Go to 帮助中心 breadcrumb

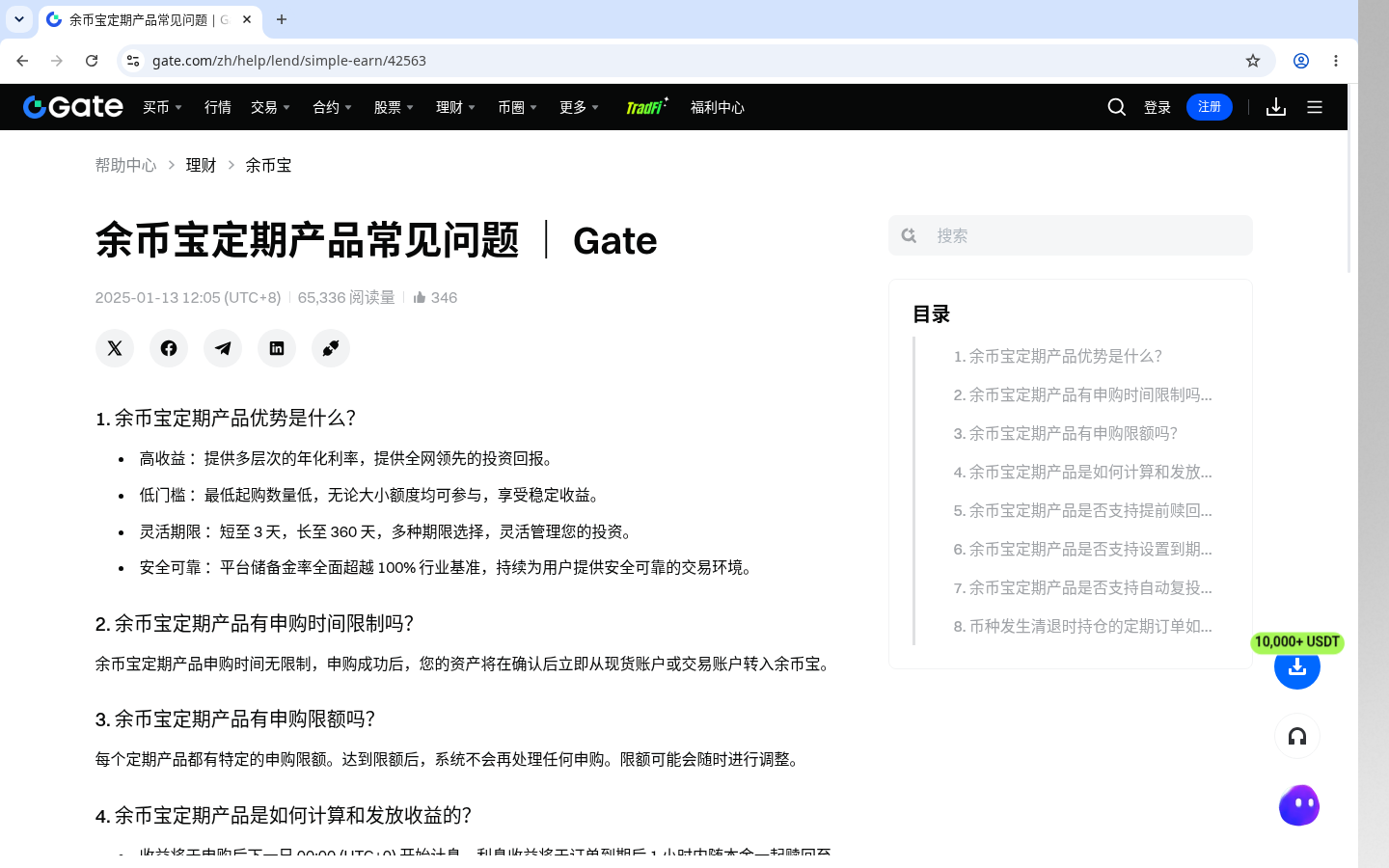click(x=125, y=165)
